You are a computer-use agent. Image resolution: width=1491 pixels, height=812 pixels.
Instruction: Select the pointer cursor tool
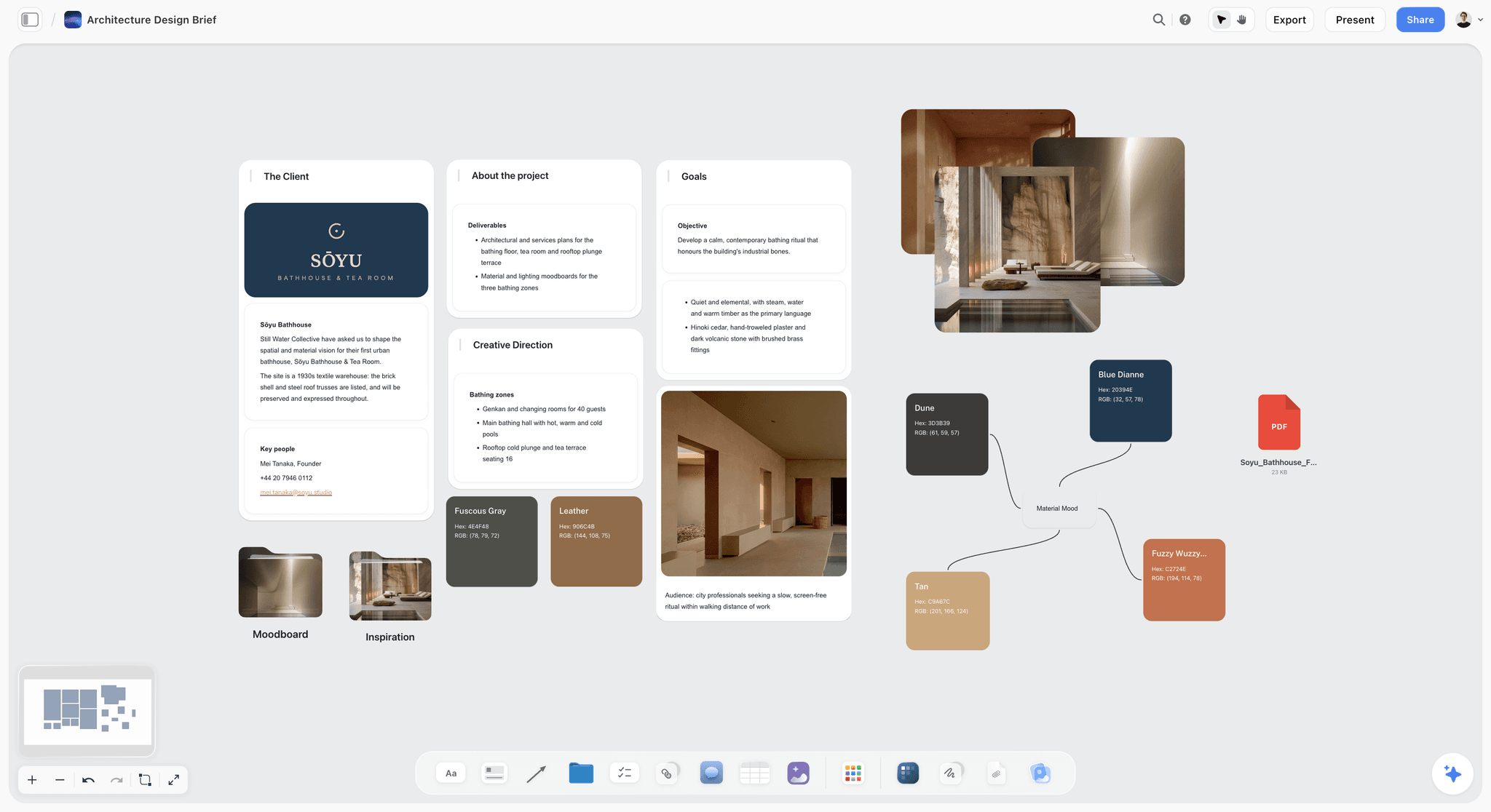coord(1222,20)
